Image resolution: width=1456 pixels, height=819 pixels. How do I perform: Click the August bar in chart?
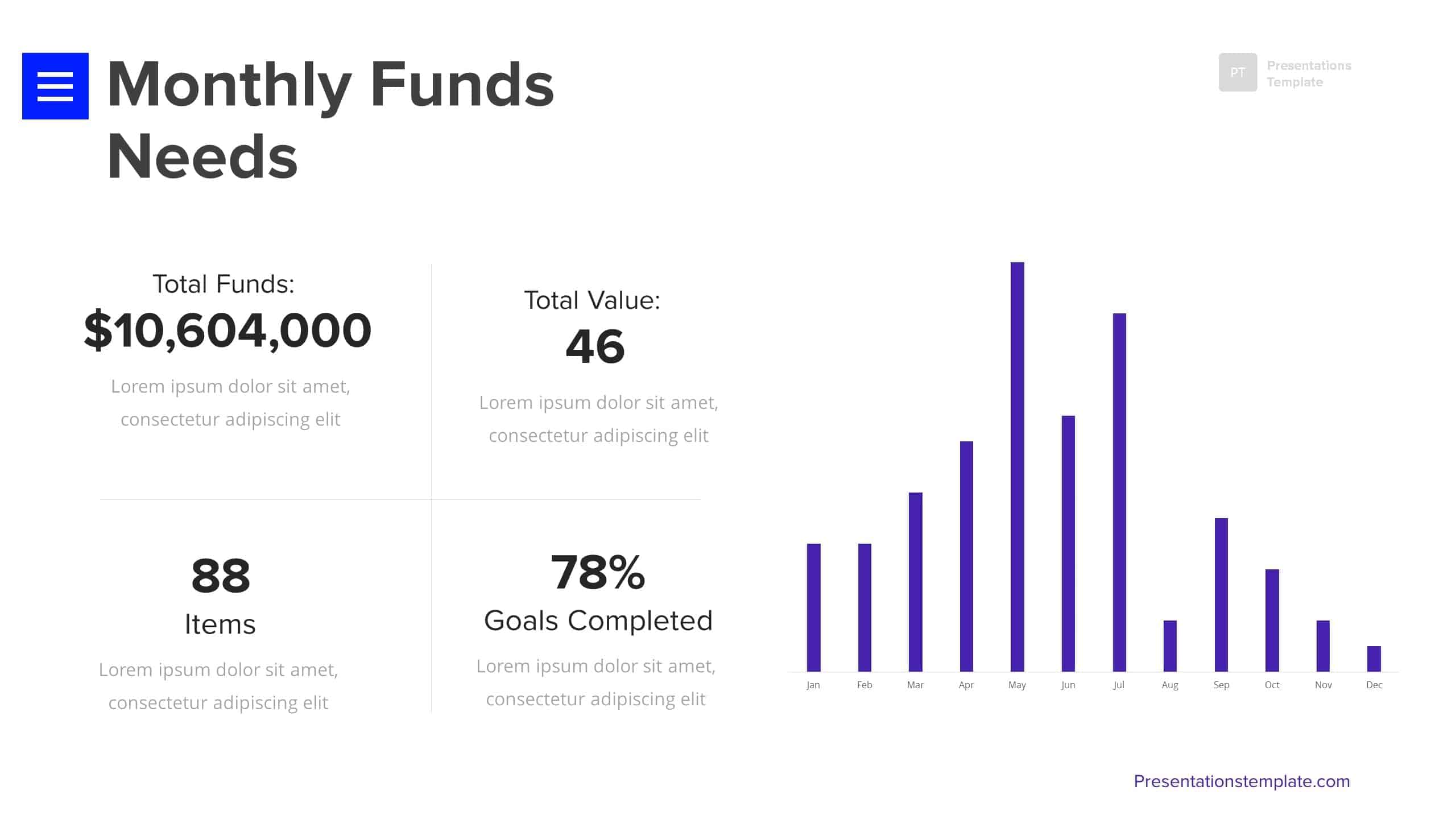1169,646
